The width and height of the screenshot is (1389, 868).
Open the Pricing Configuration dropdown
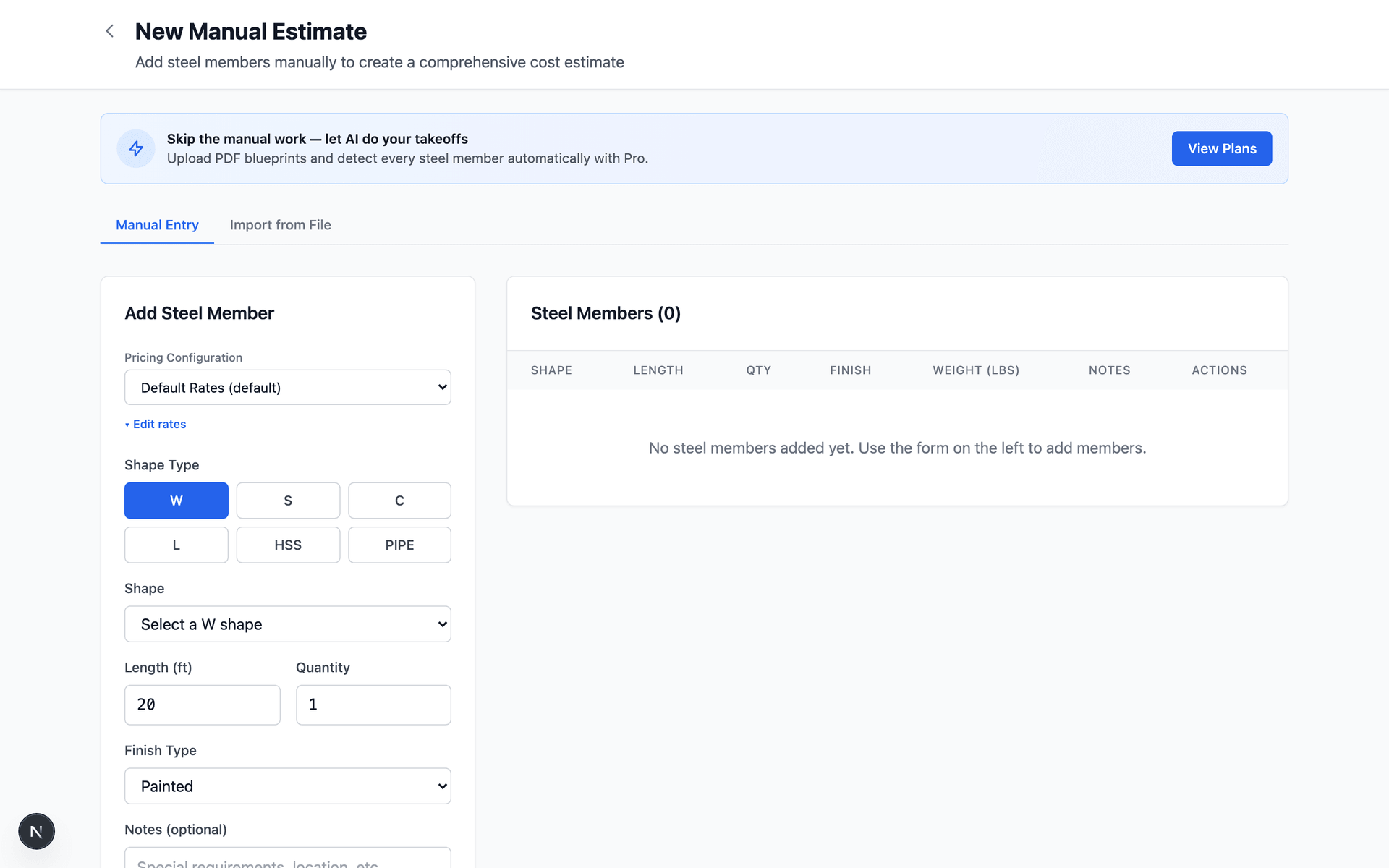(x=287, y=388)
